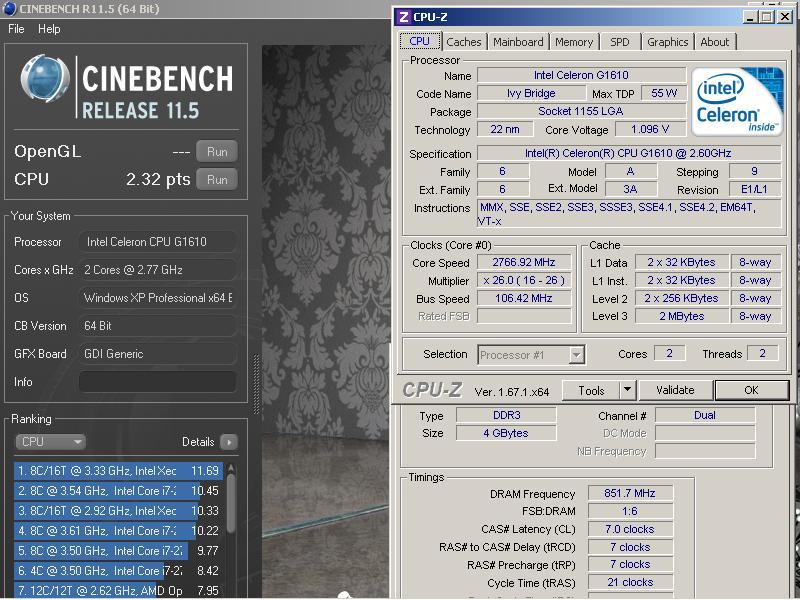Click the Tools button in CPU-Z

[591, 390]
